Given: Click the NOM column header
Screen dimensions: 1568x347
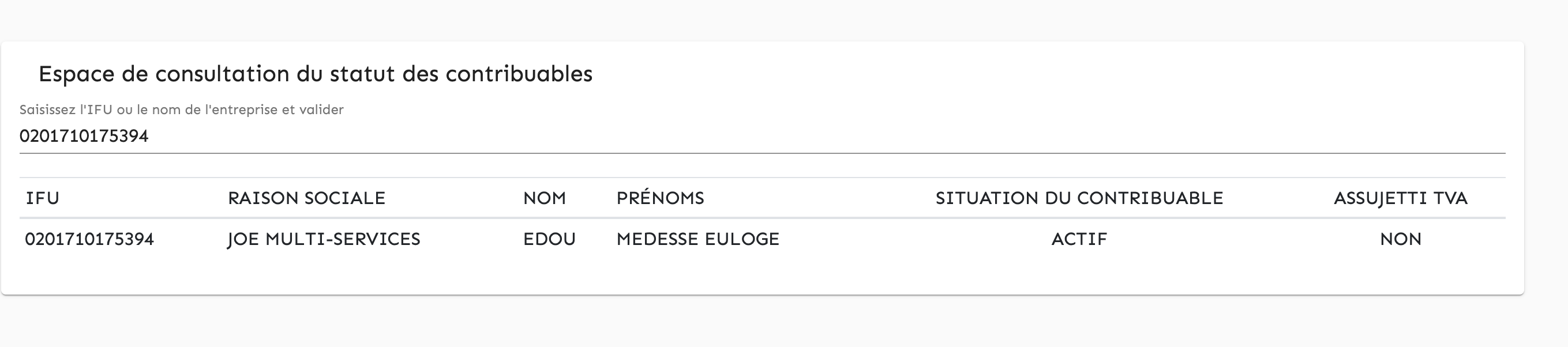Looking at the screenshot, I should 544,198.
